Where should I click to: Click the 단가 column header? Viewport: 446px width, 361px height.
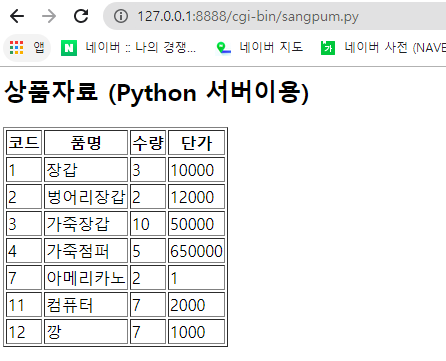196,143
